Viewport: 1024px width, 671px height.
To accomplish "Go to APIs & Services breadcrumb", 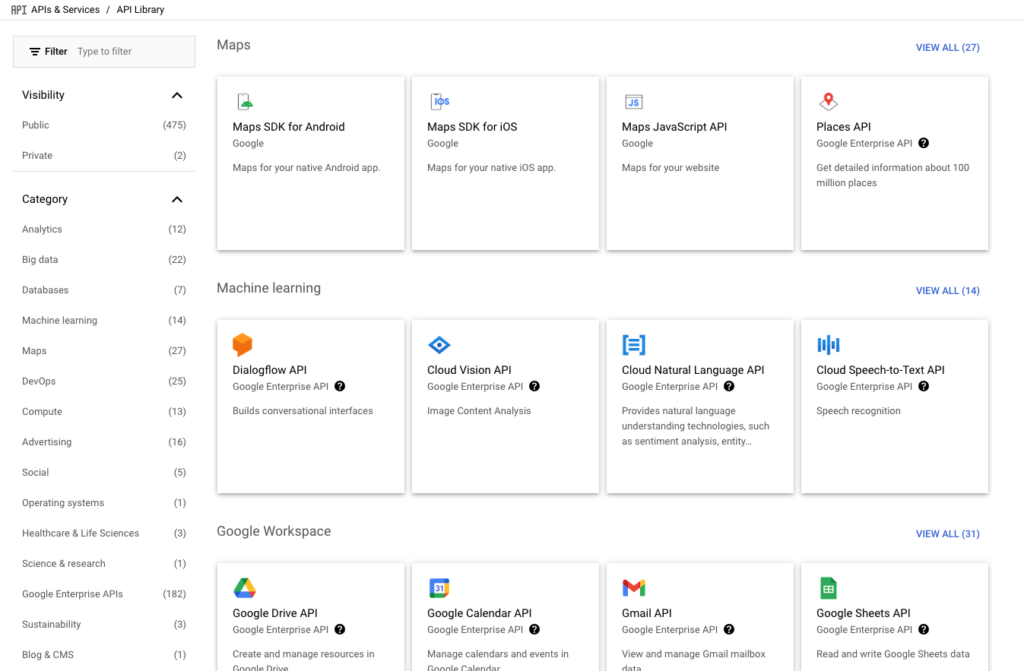I will click(x=65, y=10).
